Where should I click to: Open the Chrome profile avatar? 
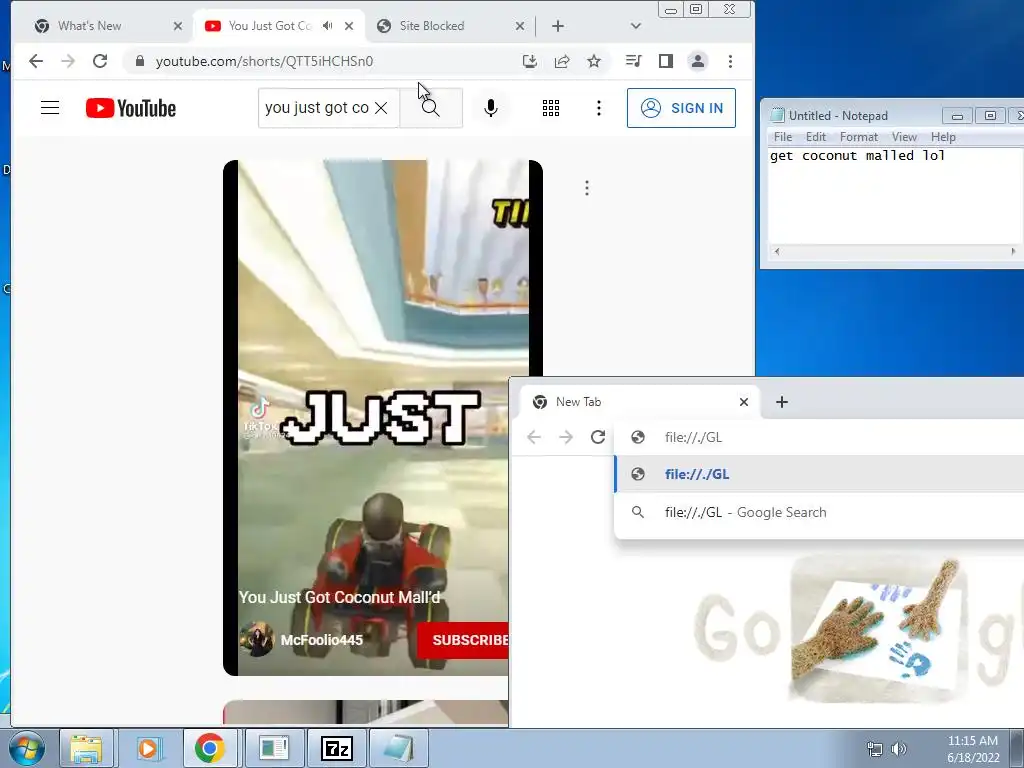697,61
